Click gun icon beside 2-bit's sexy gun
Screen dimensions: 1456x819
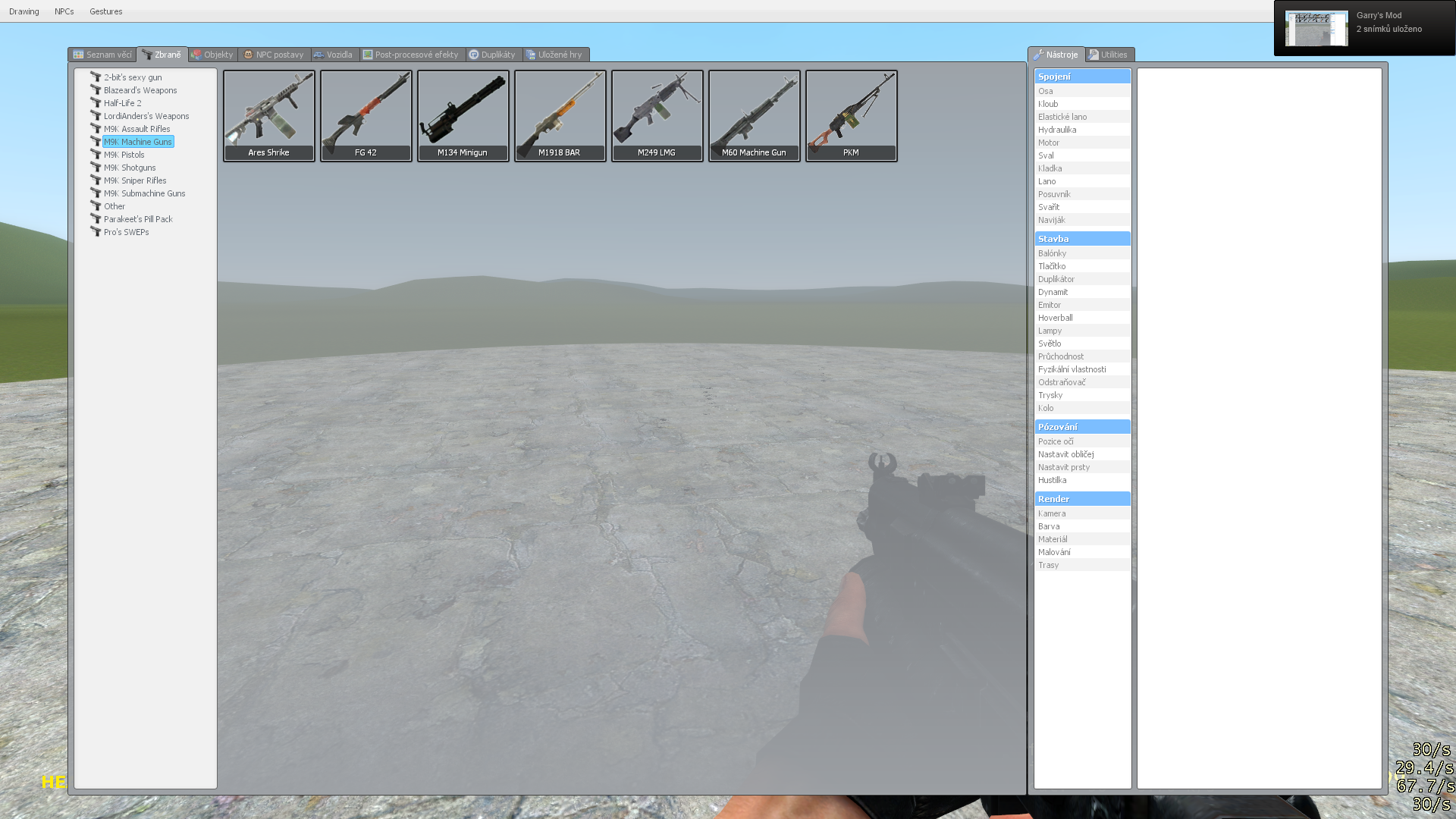[96, 77]
